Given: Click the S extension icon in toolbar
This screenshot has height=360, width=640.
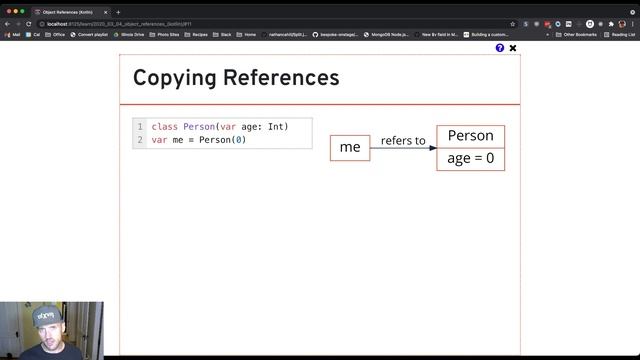Looking at the screenshot, I should (x=526, y=24).
